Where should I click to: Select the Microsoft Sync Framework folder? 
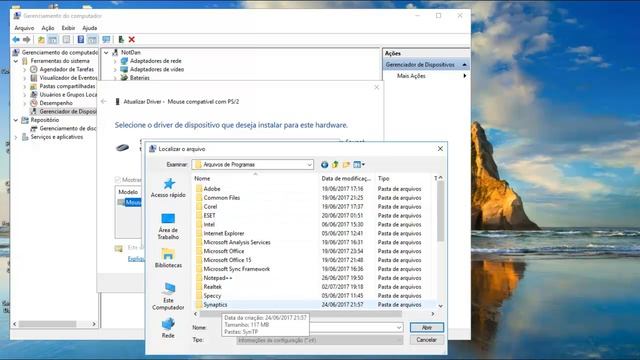point(236,269)
